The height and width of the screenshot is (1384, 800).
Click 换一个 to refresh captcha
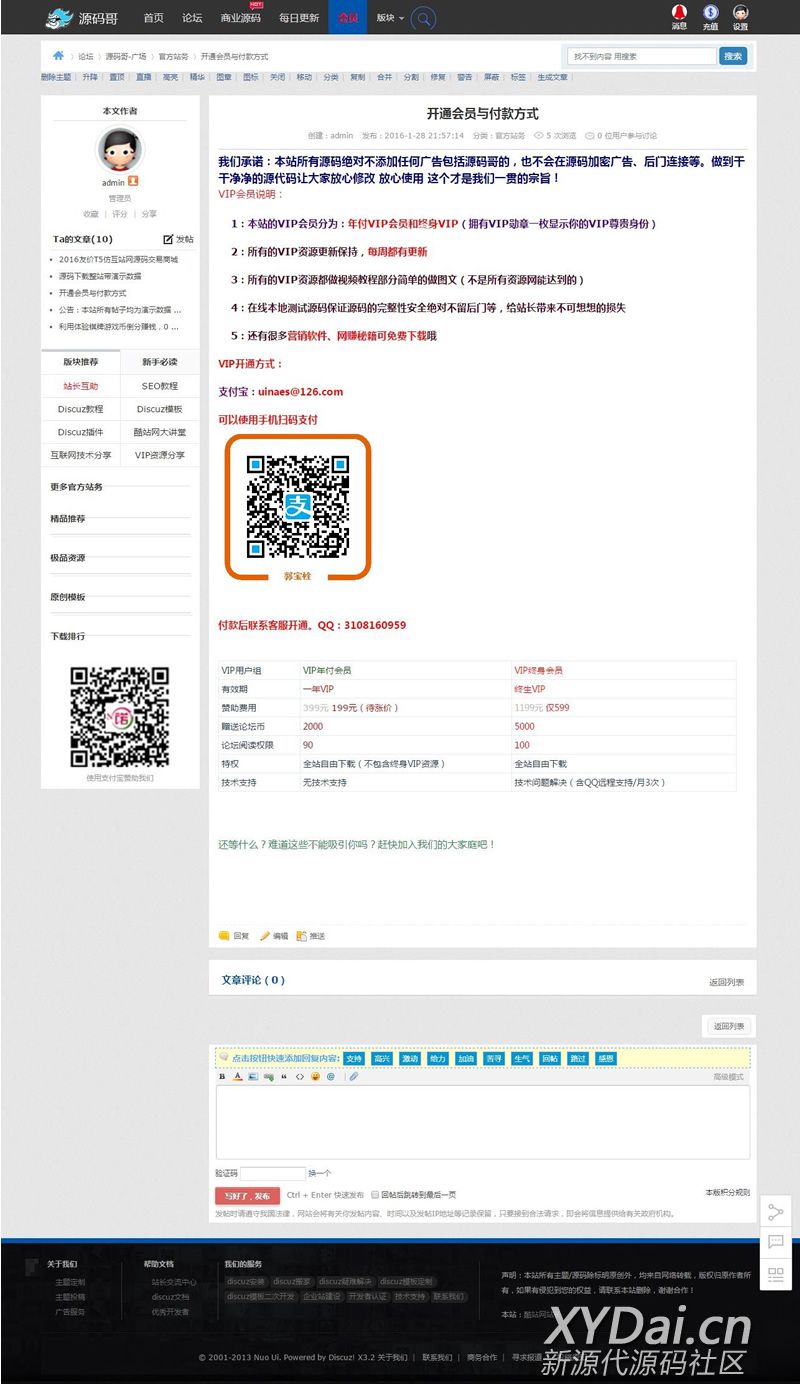319,1173
